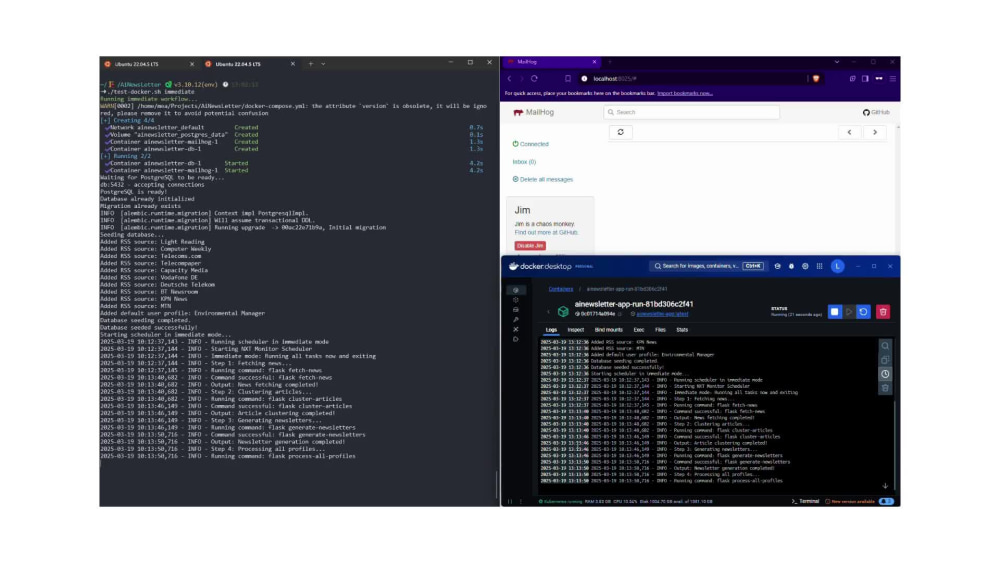1000x563 pixels.
Task: Go to the previous MailHog message page
Action: (x=849, y=132)
